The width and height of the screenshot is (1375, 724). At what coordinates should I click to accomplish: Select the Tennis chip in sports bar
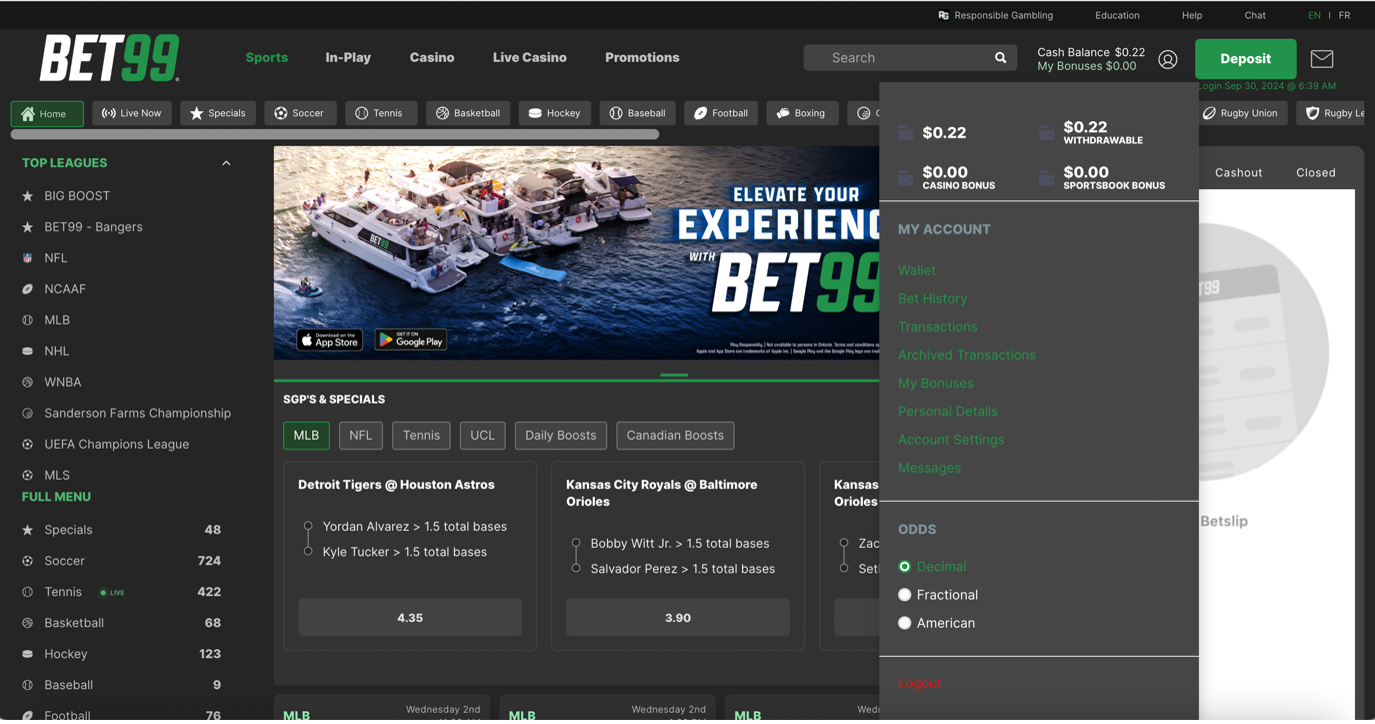point(379,113)
